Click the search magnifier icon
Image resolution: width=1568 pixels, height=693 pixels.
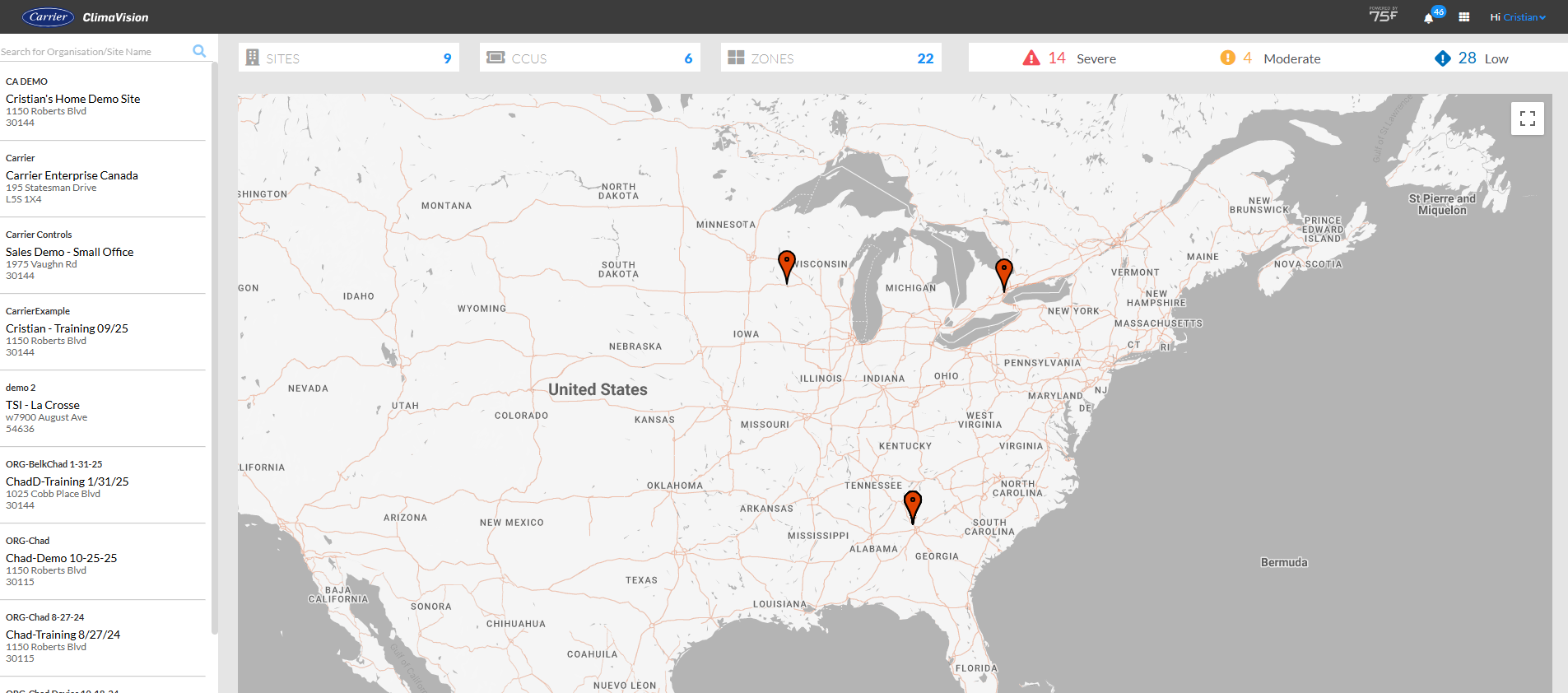[199, 51]
